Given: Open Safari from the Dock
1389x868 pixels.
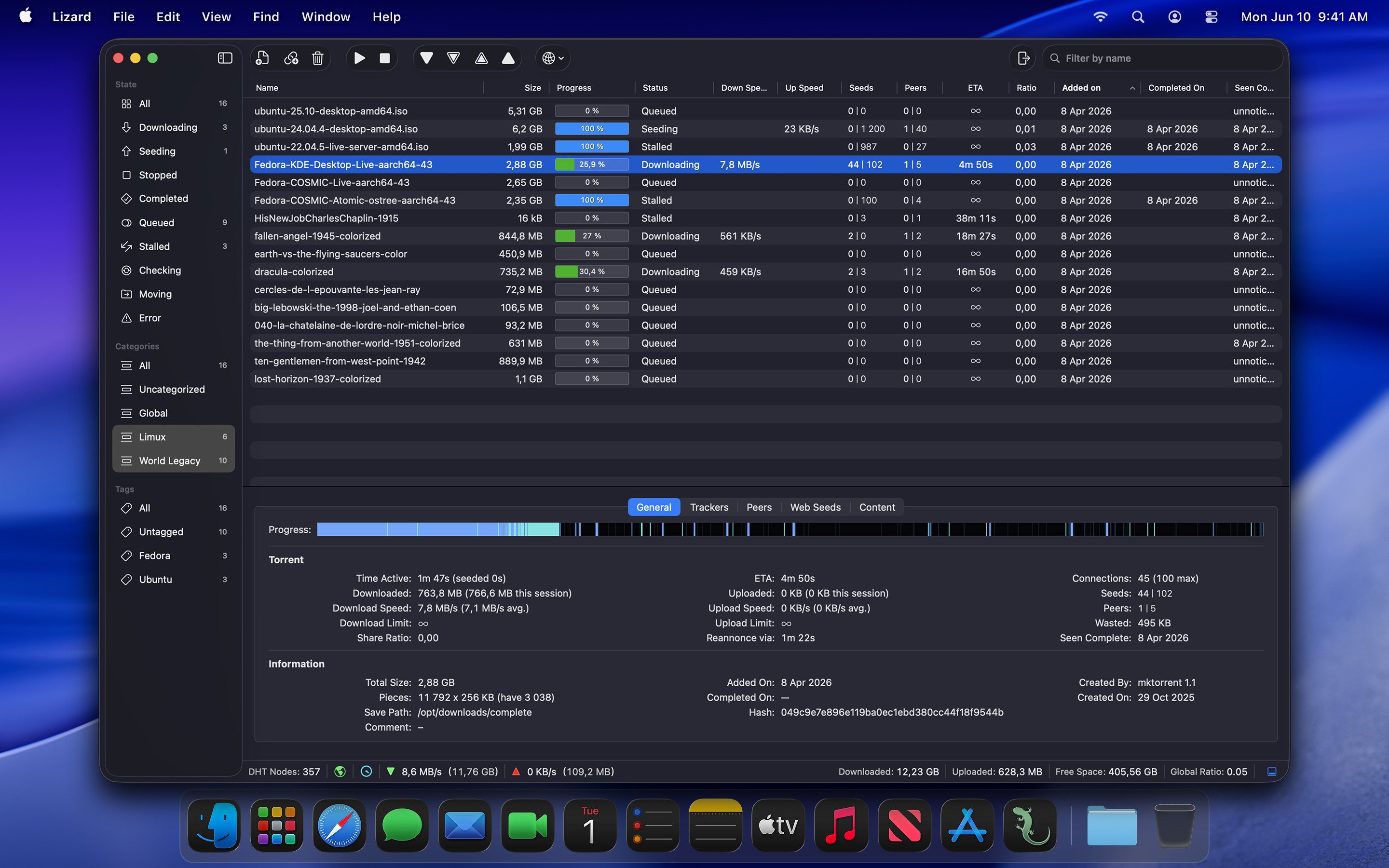Looking at the screenshot, I should [x=339, y=826].
